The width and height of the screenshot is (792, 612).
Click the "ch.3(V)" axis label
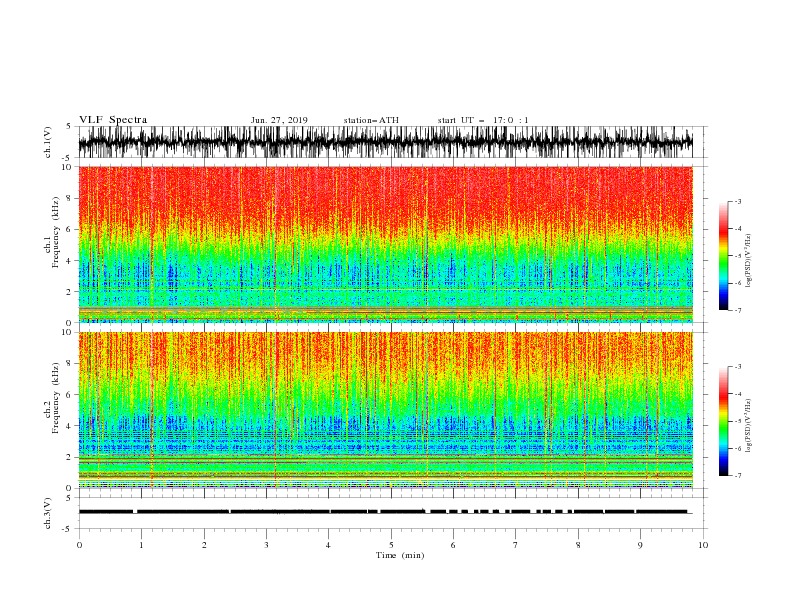coord(48,513)
